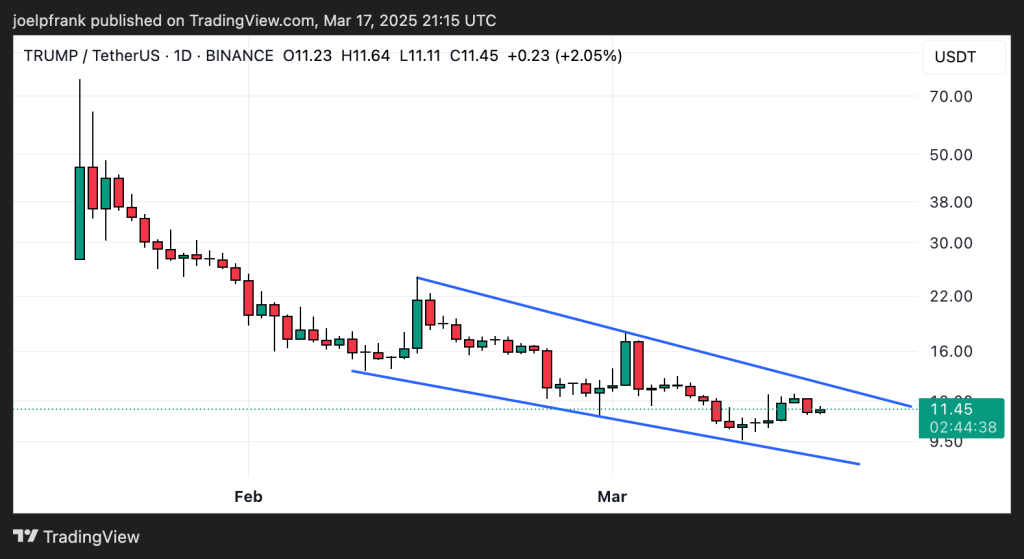Click the 16.00 price axis label
This screenshot has width=1024, height=559.
952,351
